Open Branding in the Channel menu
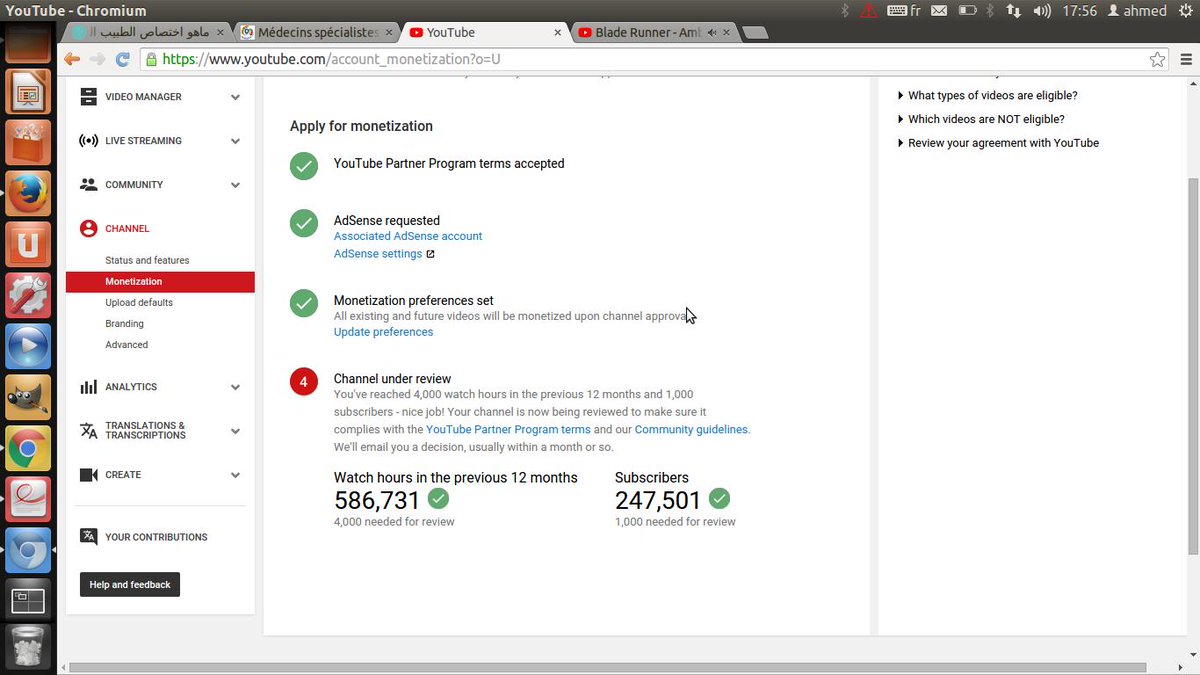The image size is (1200, 675). 124,323
